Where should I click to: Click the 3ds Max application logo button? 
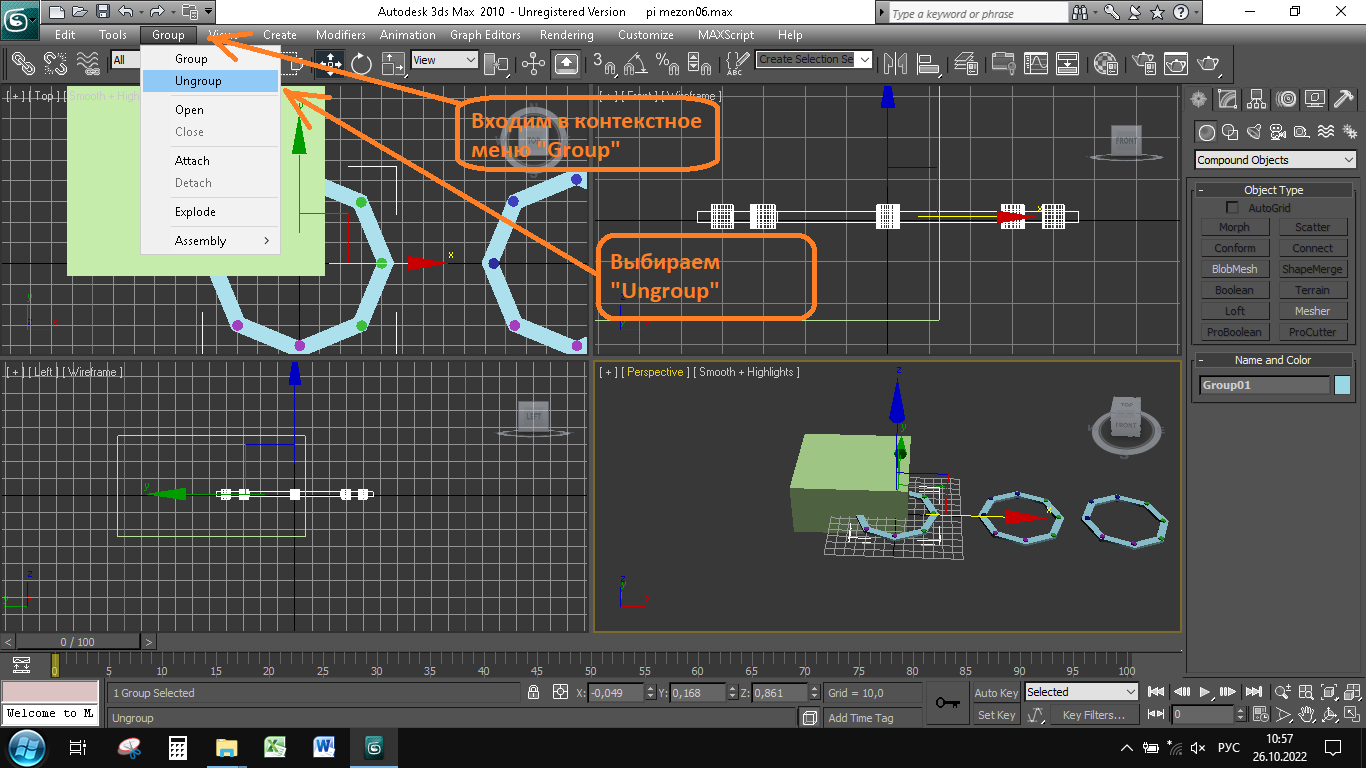point(20,18)
